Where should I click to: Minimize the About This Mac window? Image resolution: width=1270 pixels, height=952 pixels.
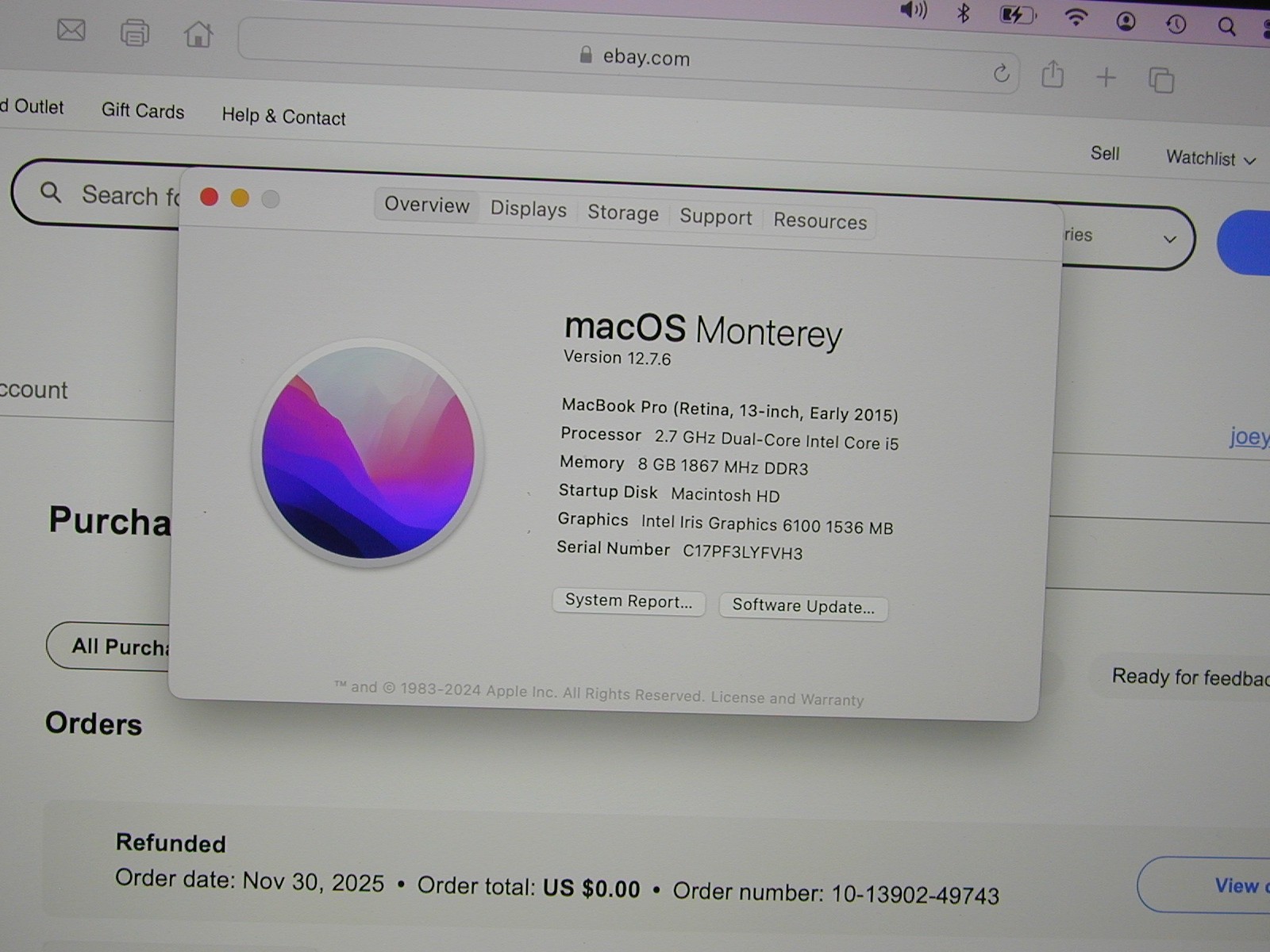coord(240,198)
